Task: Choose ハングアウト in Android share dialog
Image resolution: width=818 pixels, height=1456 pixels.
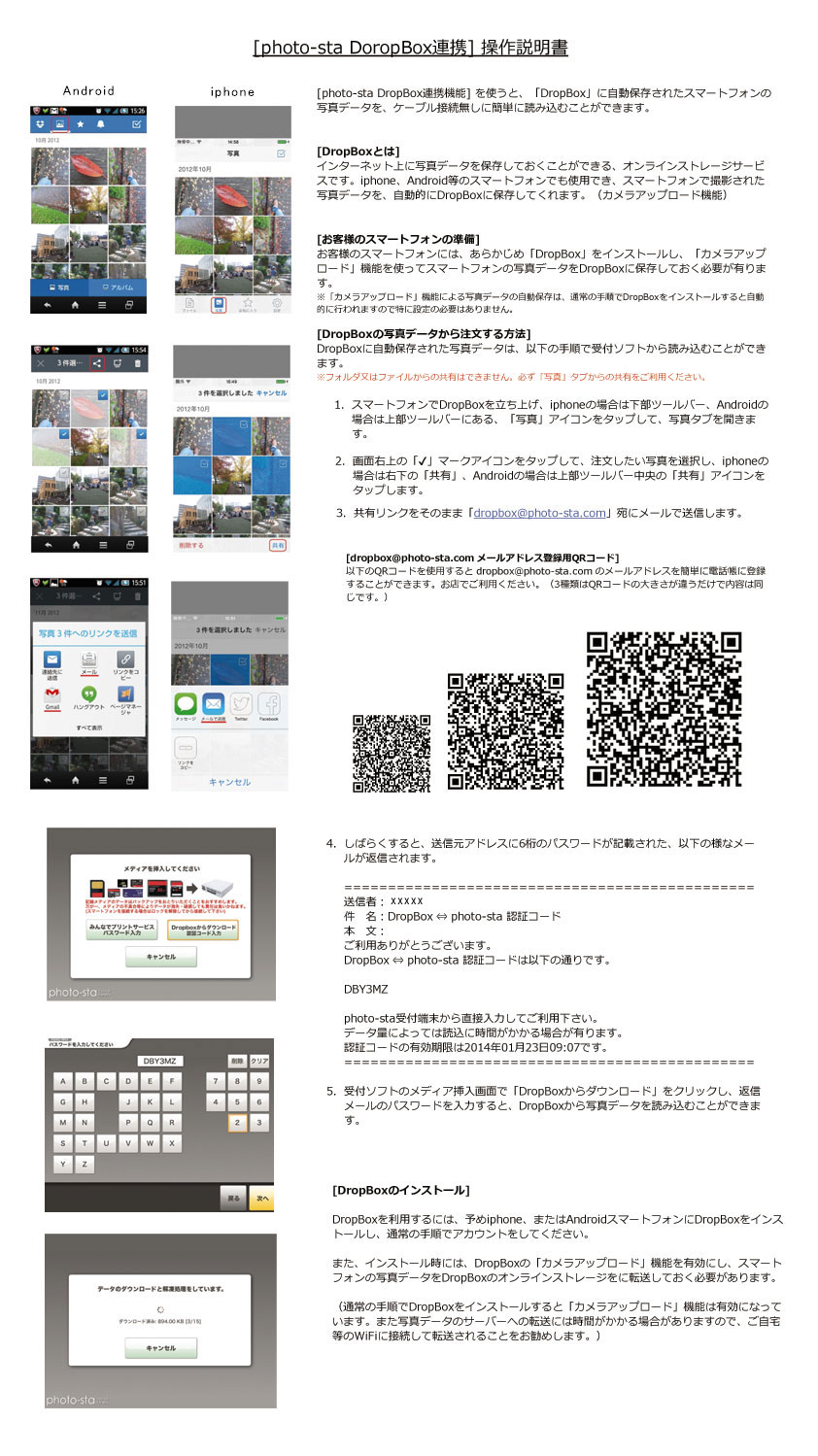Action: coord(88,698)
